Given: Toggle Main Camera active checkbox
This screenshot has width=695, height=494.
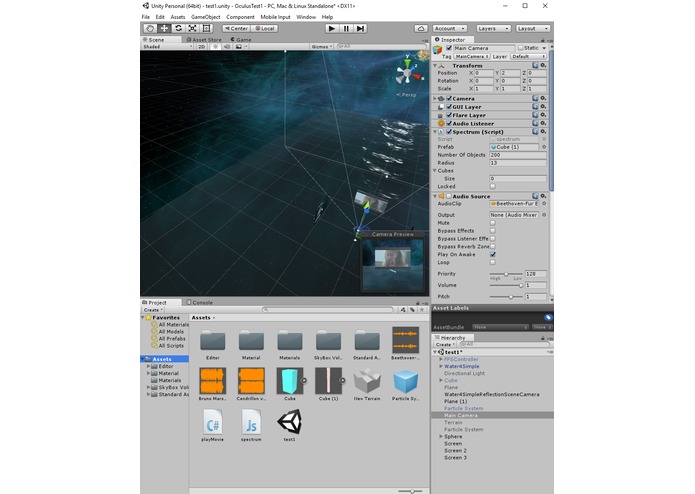Looking at the screenshot, I should [449, 48].
